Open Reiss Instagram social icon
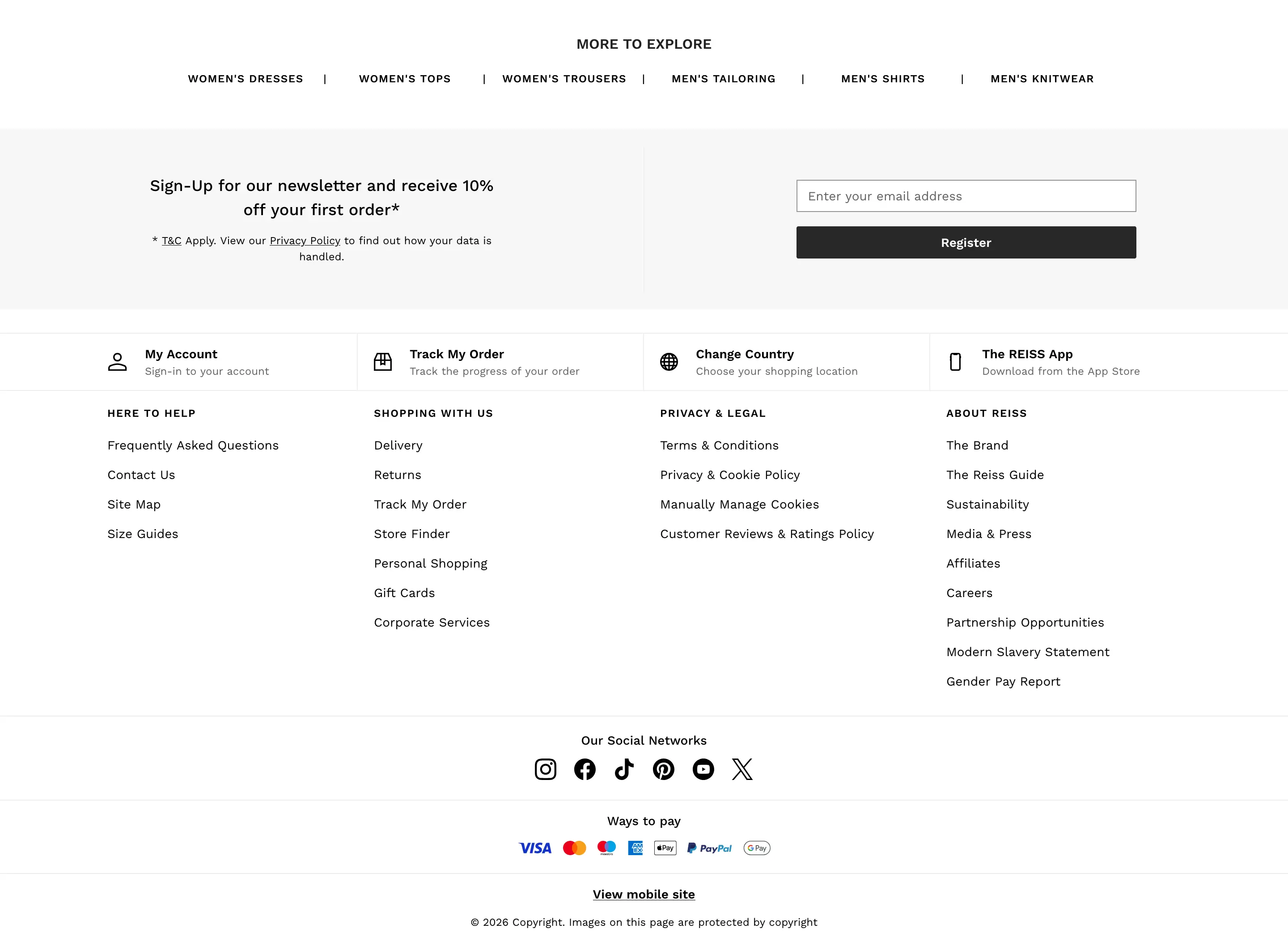This screenshot has height=941, width=1288. tap(545, 769)
